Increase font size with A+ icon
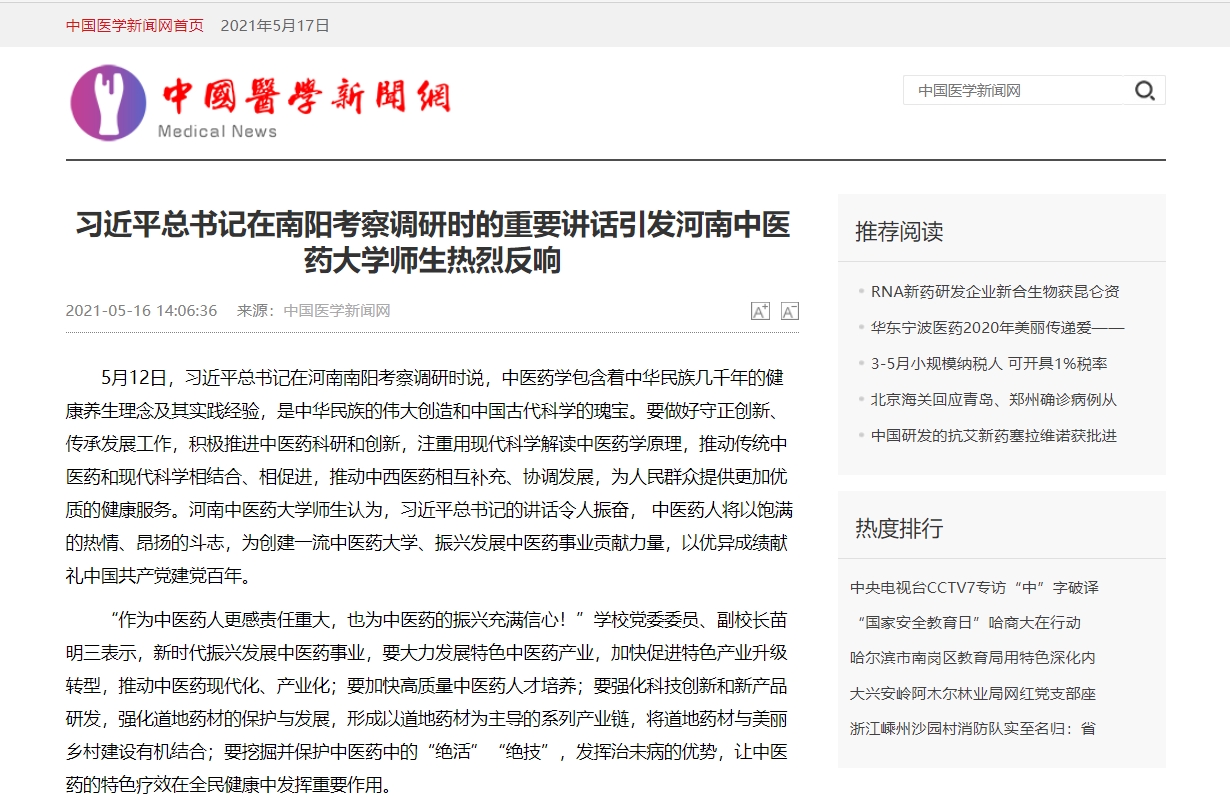This screenshot has width=1230, height=812. (760, 311)
